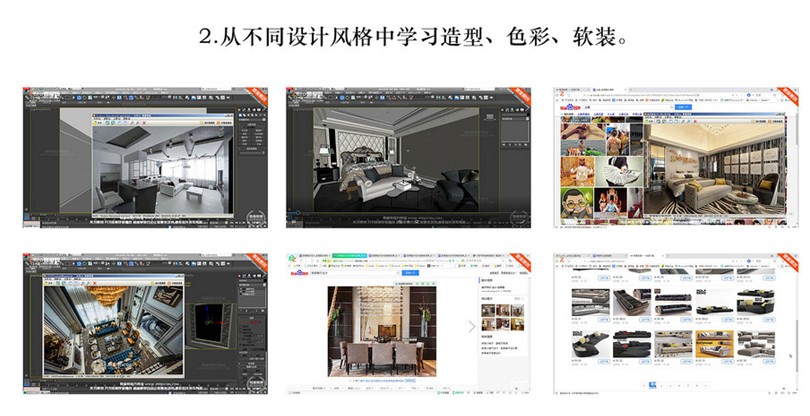The height and width of the screenshot is (416, 810).
Task: Go to the next image with the right chevron
Action: [472, 326]
